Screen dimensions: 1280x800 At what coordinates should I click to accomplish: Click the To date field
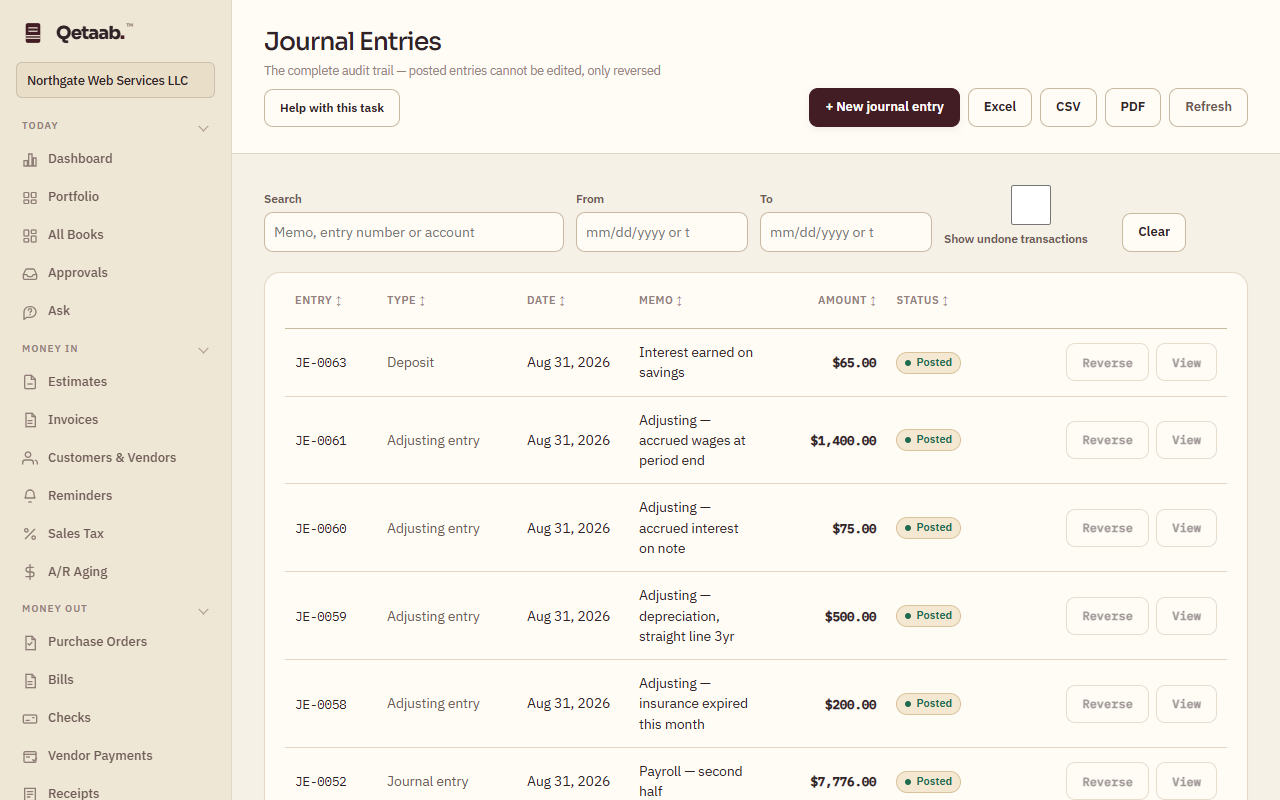[846, 232]
